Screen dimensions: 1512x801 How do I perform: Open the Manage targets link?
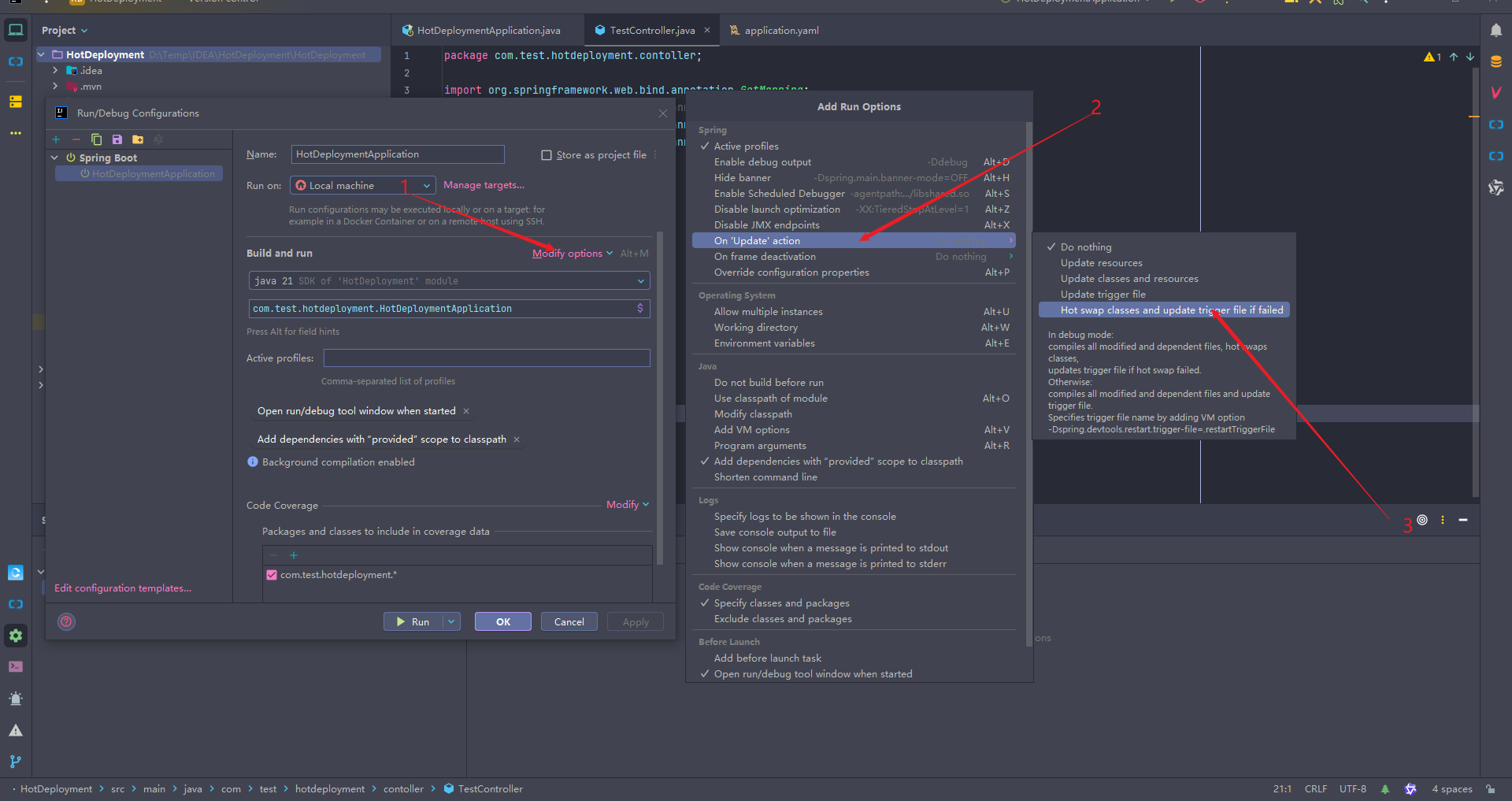click(484, 185)
